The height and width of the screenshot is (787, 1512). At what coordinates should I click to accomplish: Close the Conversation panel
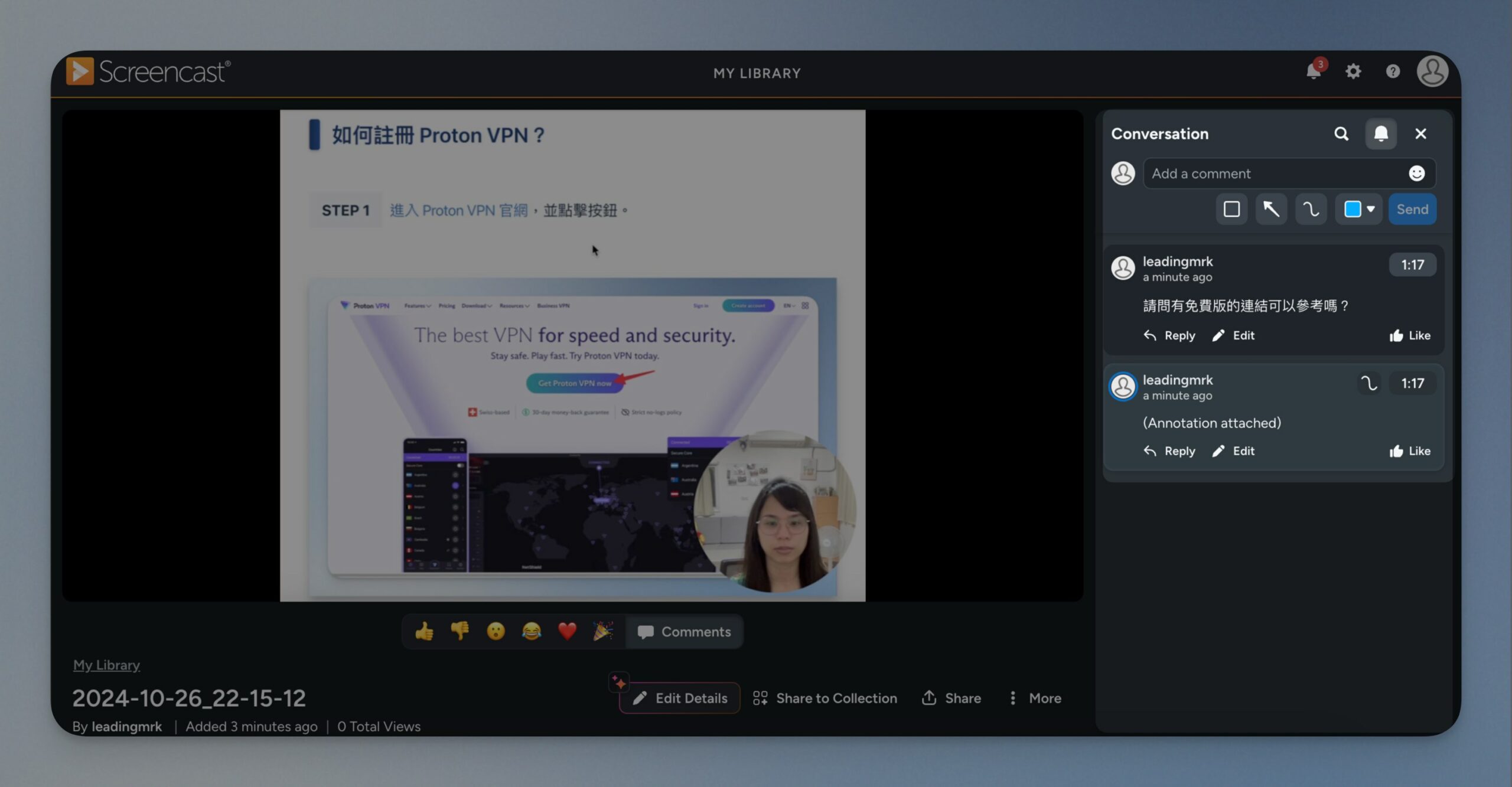coord(1420,134)
